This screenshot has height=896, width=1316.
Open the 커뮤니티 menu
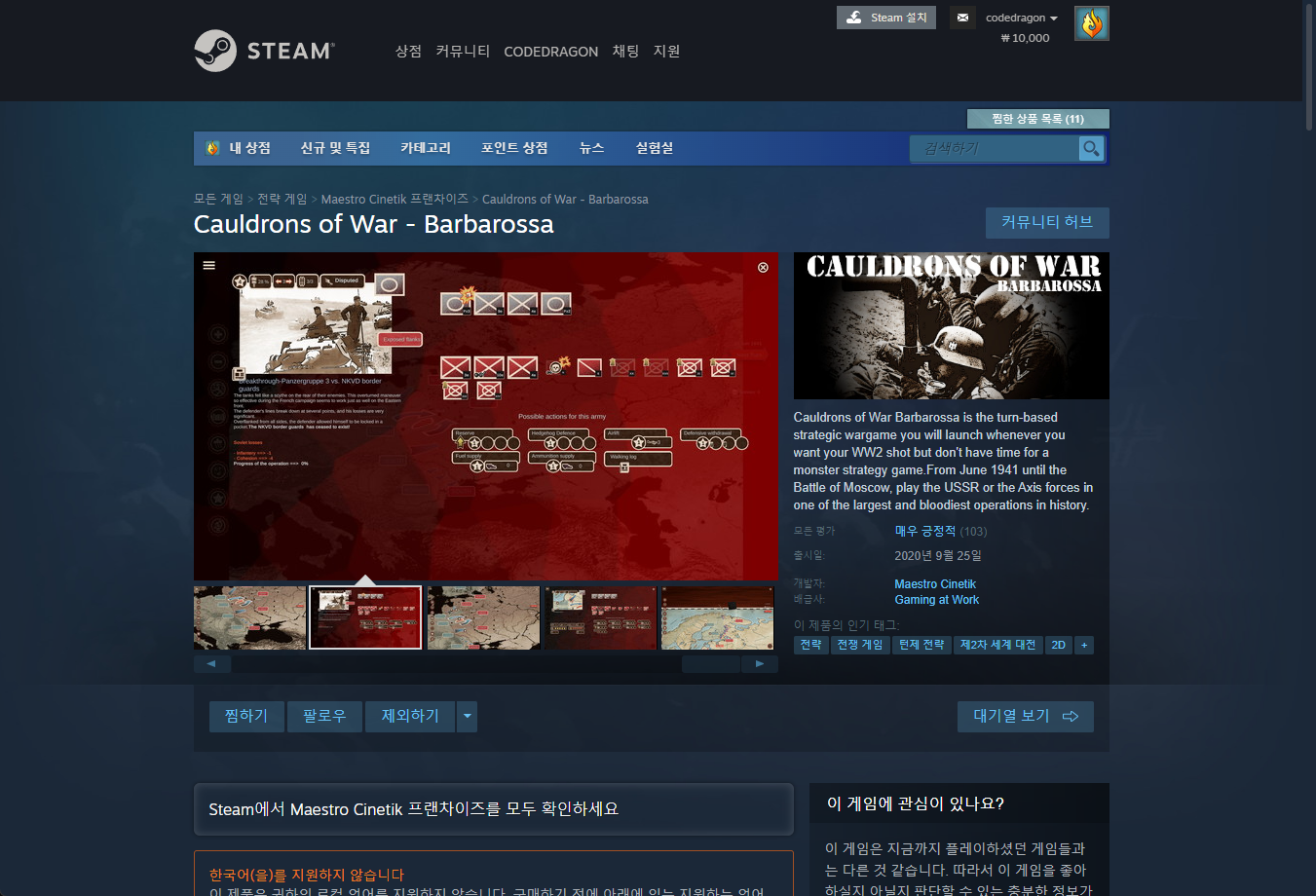pyautogui.click(x=463, y=51)
